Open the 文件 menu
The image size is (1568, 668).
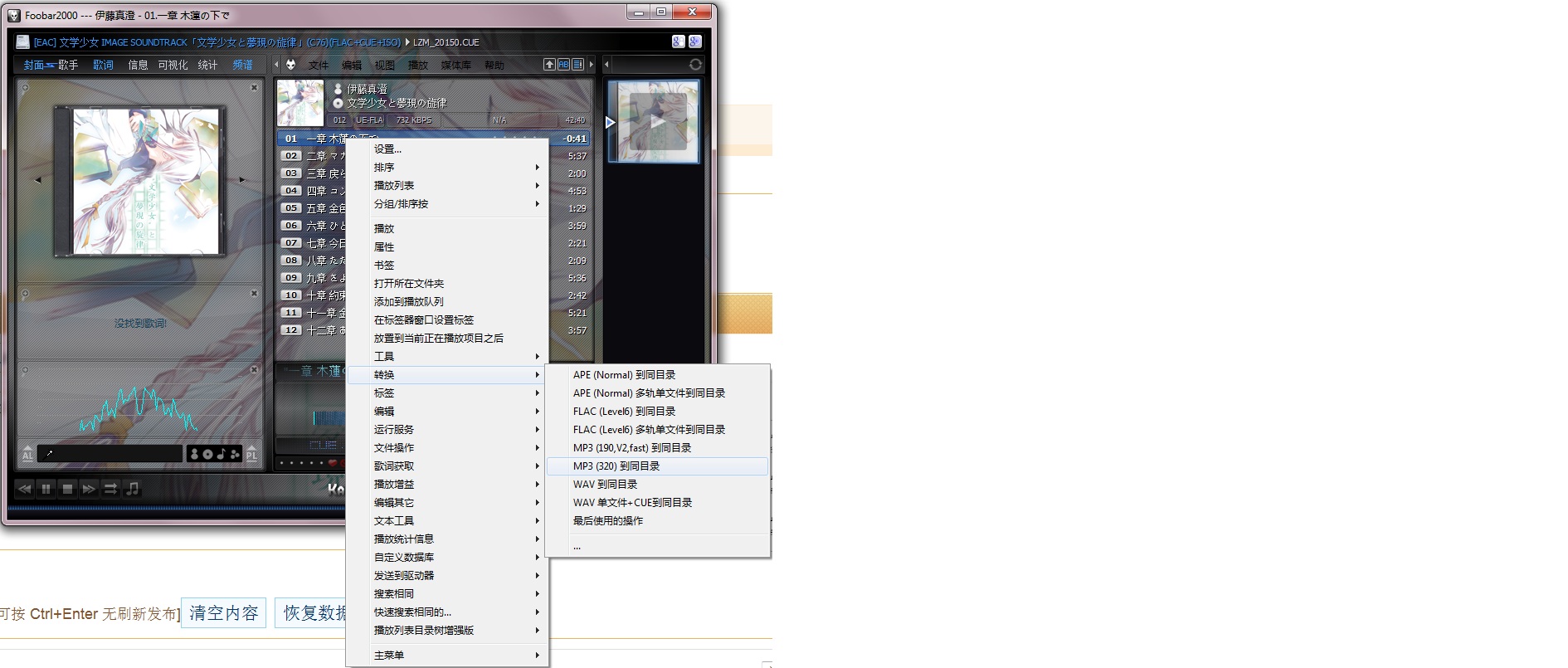(319, 65)
